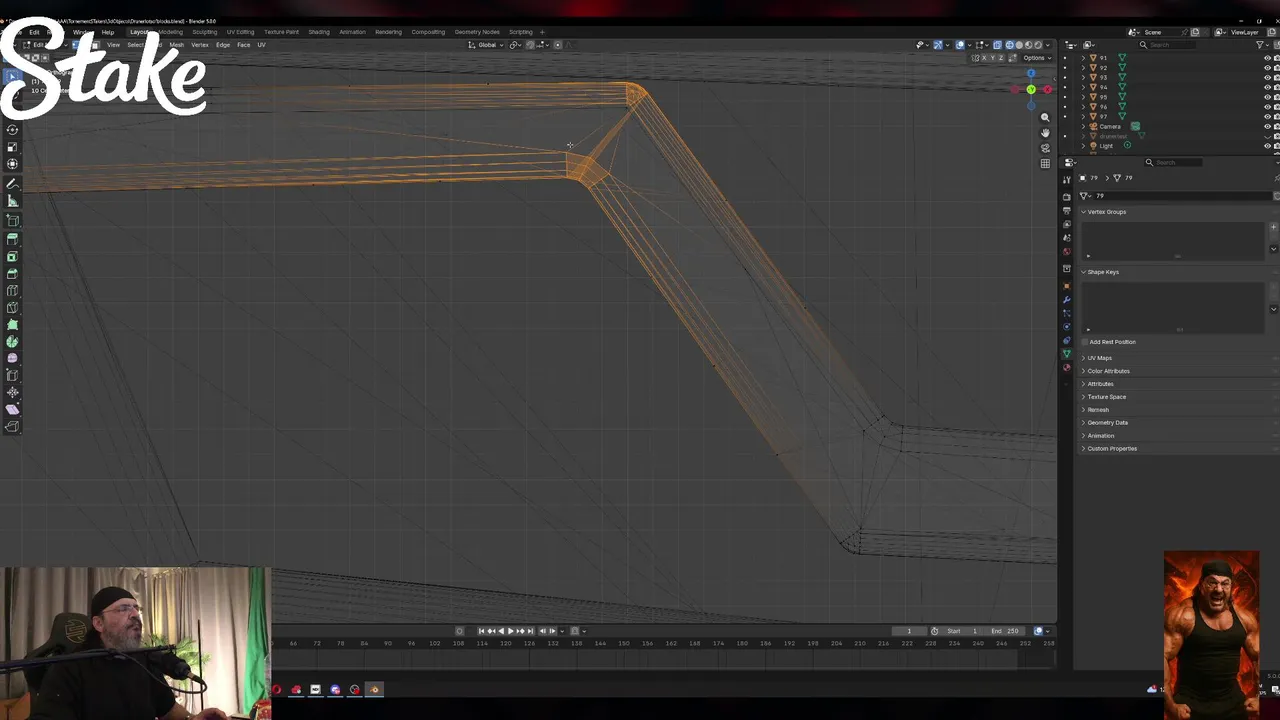The height and width of the screenshot is (720, 1280).
Task: Hide the Light with its eye icon
Action: coord(1267,146)
